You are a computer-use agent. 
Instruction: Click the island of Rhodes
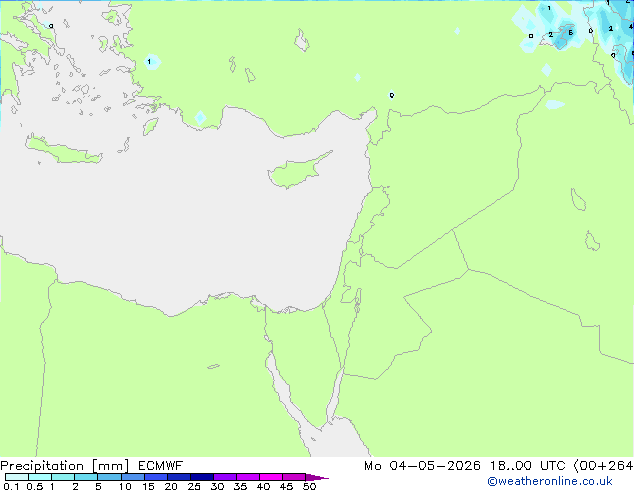[x=150, y=126]
